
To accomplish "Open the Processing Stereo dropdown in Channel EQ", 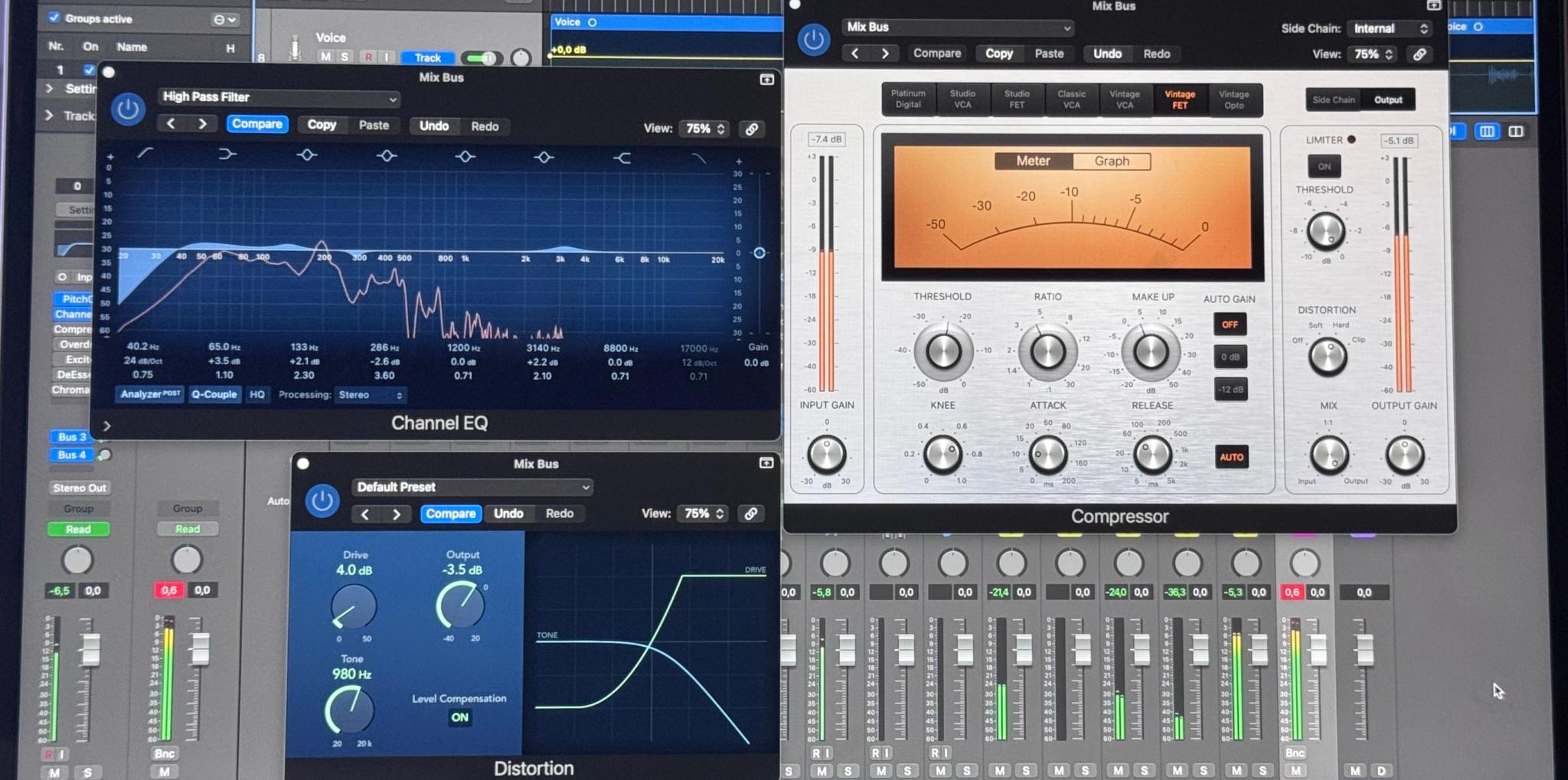I will (373, 394).
